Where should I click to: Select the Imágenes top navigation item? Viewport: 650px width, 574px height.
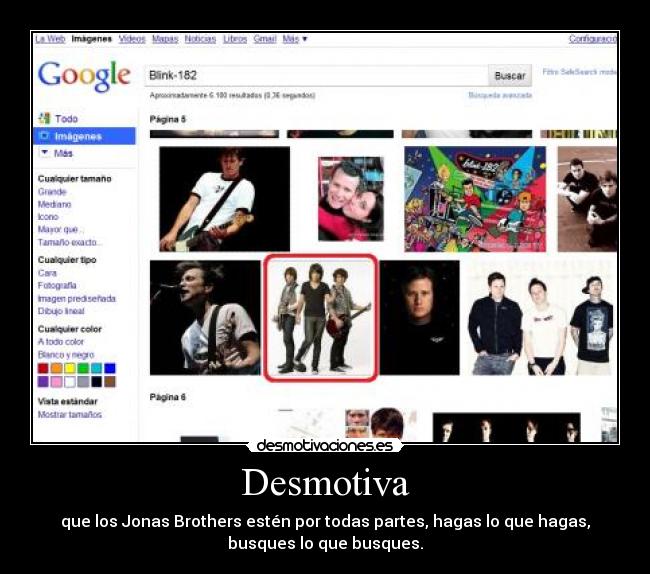pyautogui.click(x=92, y=39)
